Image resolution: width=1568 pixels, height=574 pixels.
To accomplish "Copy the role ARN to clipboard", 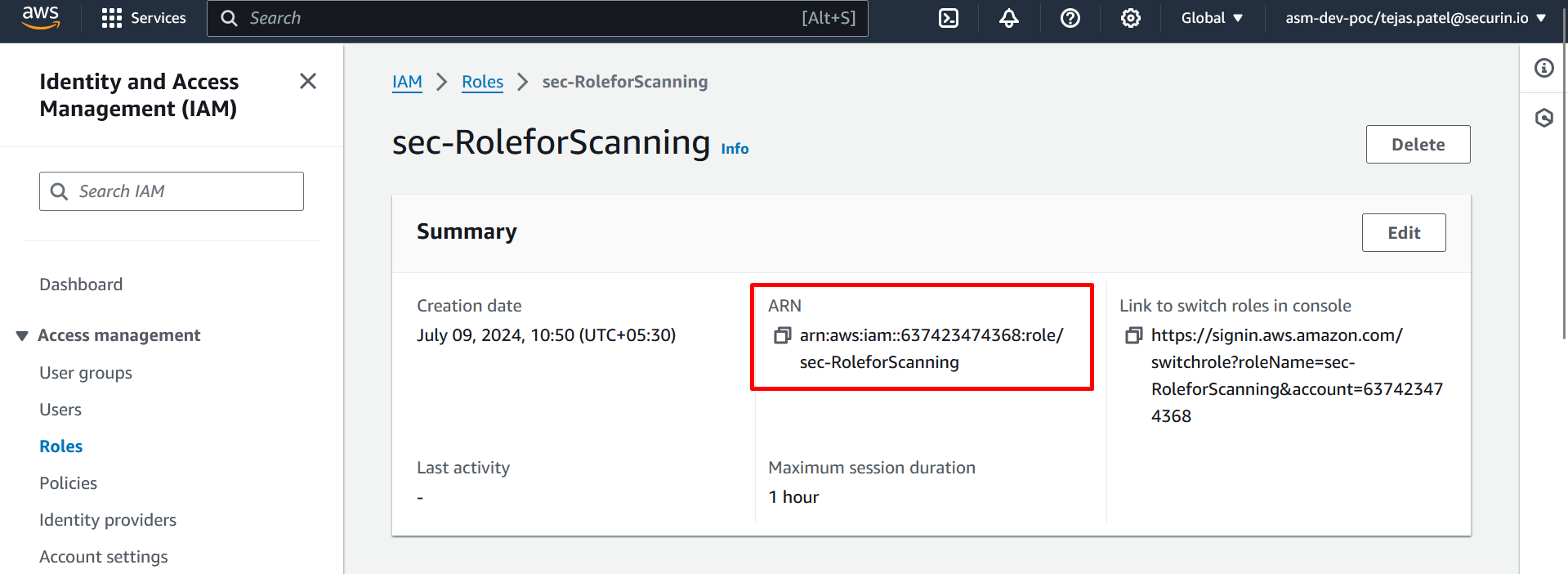I will click(x=783, y=335).
